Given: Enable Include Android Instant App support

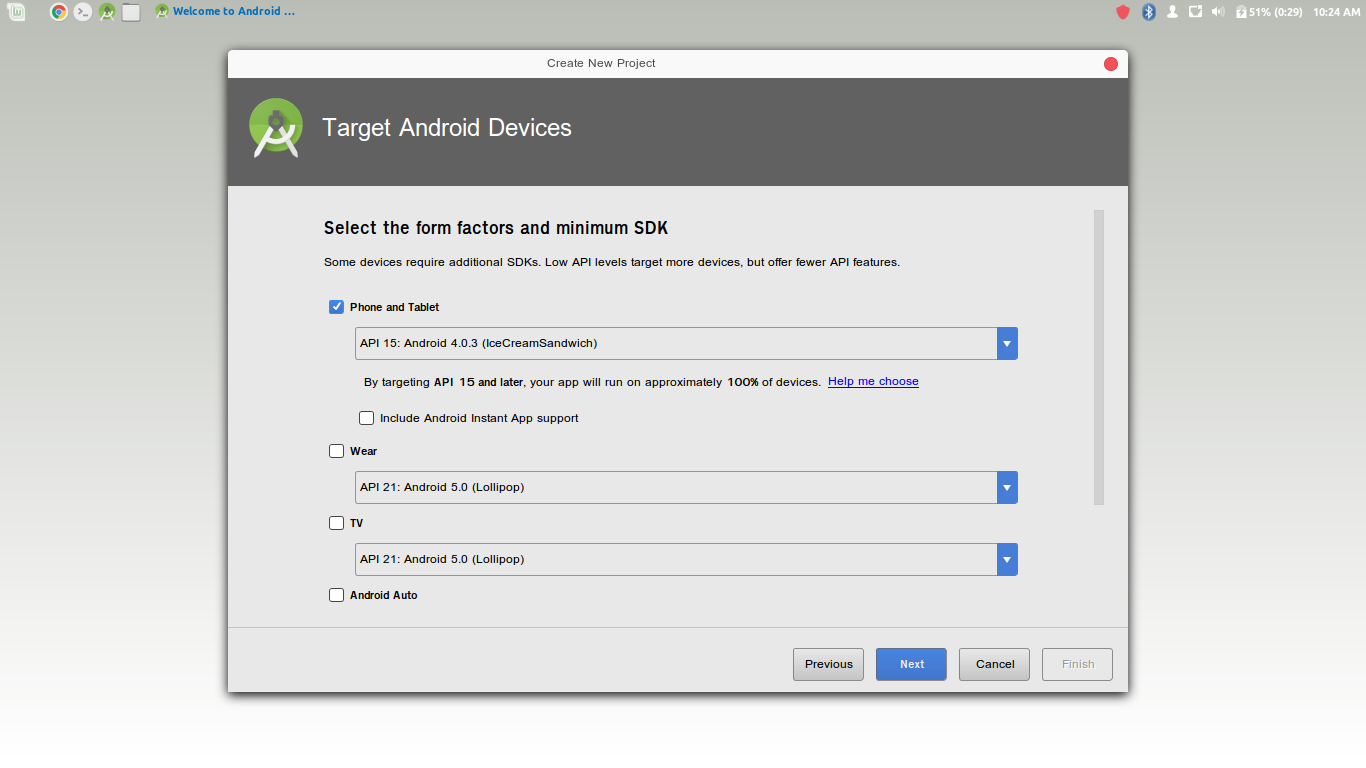Looking at the screenshot, I should click(367, 418).
